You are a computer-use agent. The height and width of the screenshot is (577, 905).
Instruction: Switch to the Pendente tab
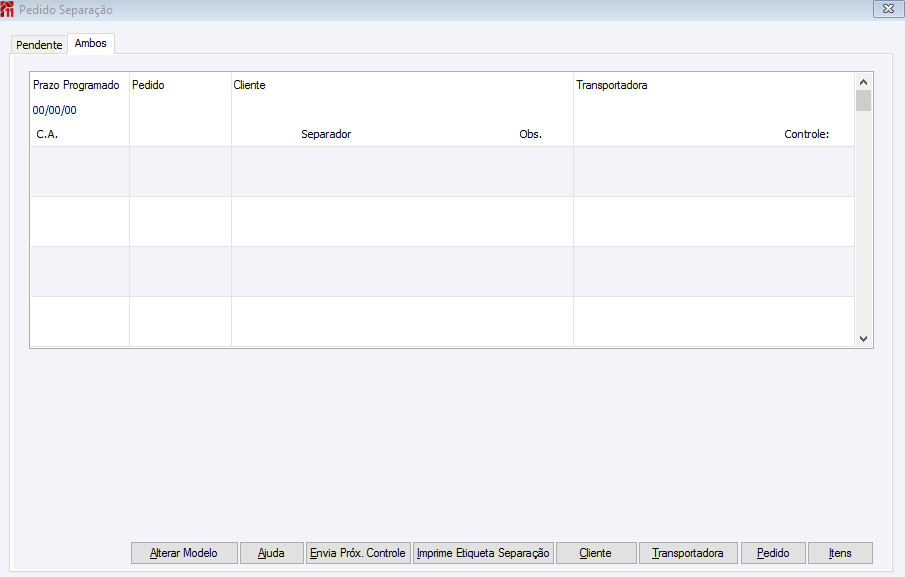pyautogui.click(x=39, y=44)
